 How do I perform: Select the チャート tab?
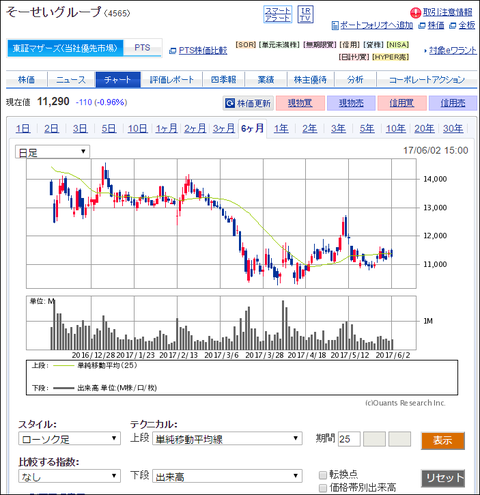tap(118, 80)
